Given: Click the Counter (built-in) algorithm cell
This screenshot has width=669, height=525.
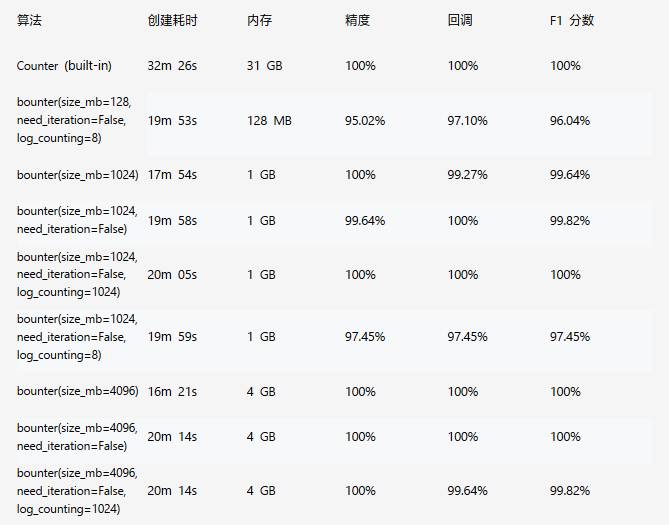Looking at the screenshot, I should pyautogui.click(x=64, y=66).
